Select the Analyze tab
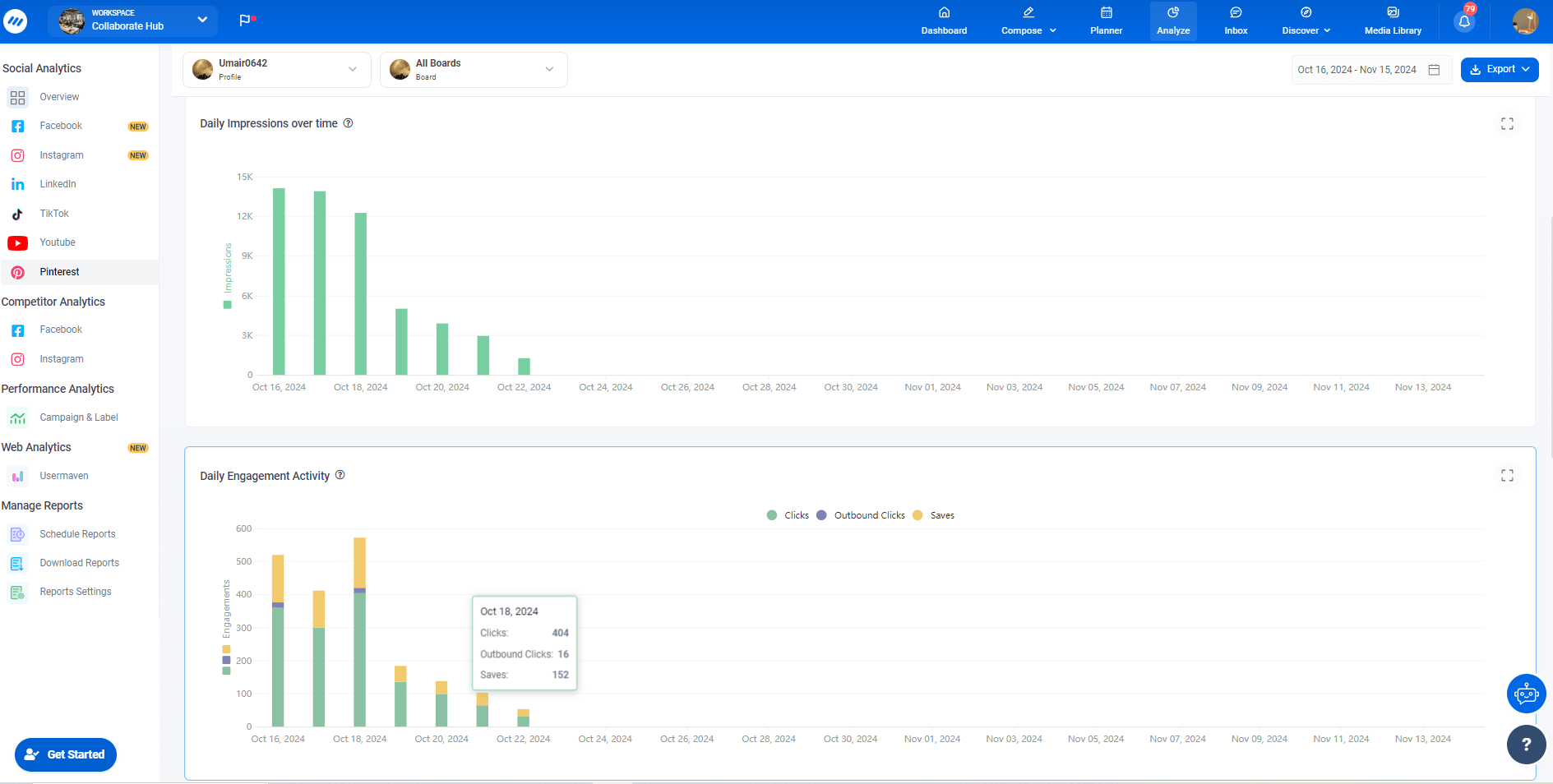1553x784 pixels. 1173,21
